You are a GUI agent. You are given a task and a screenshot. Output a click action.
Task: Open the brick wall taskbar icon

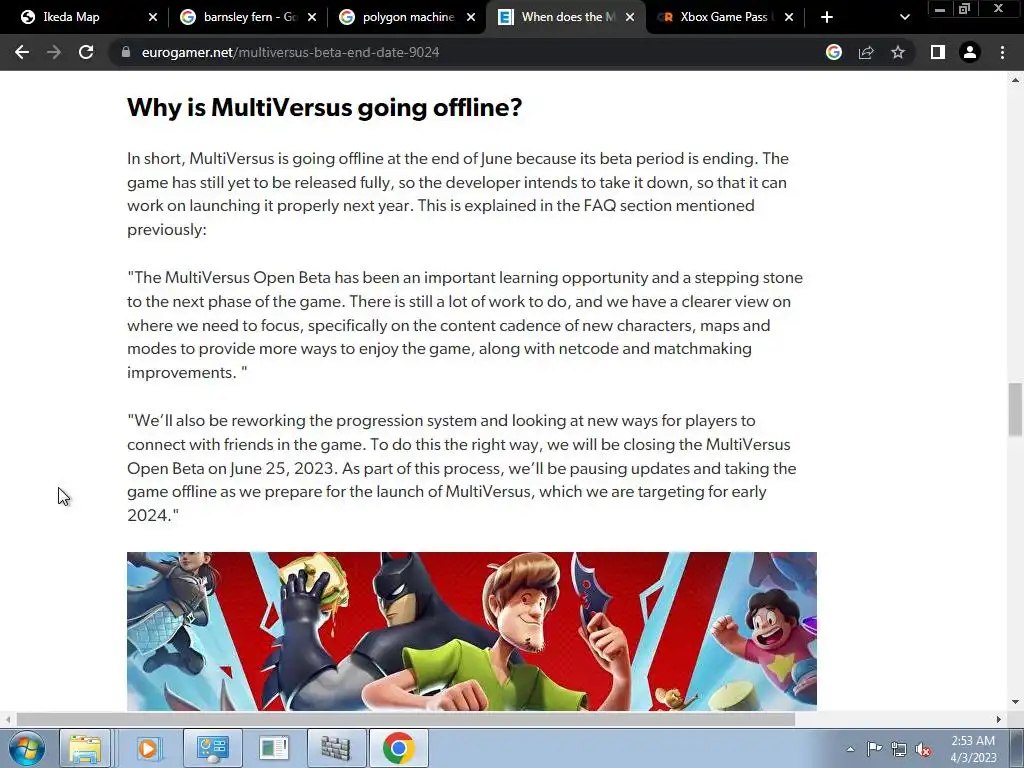(336, 748)
